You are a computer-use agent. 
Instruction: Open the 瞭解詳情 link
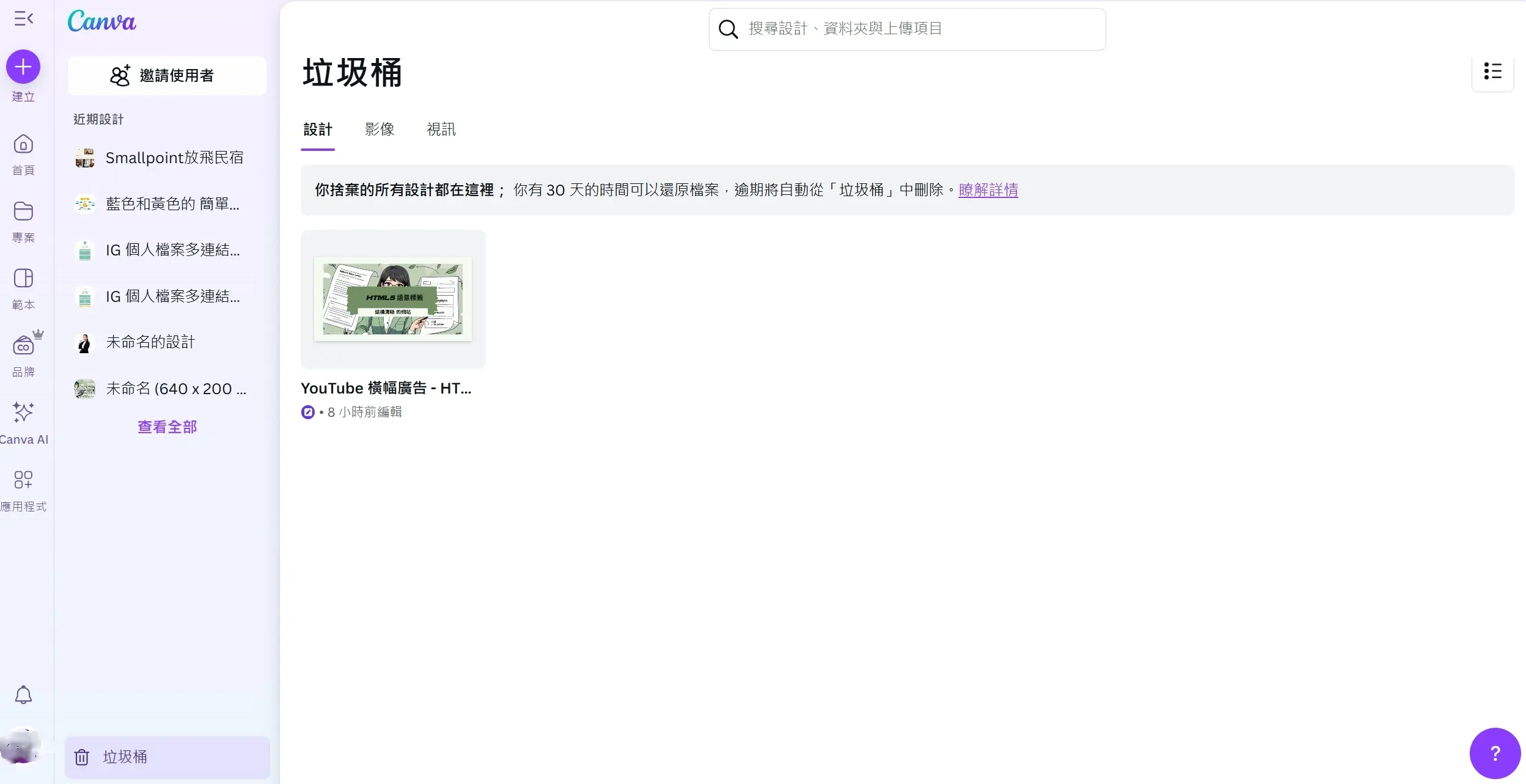click(988, 190)
